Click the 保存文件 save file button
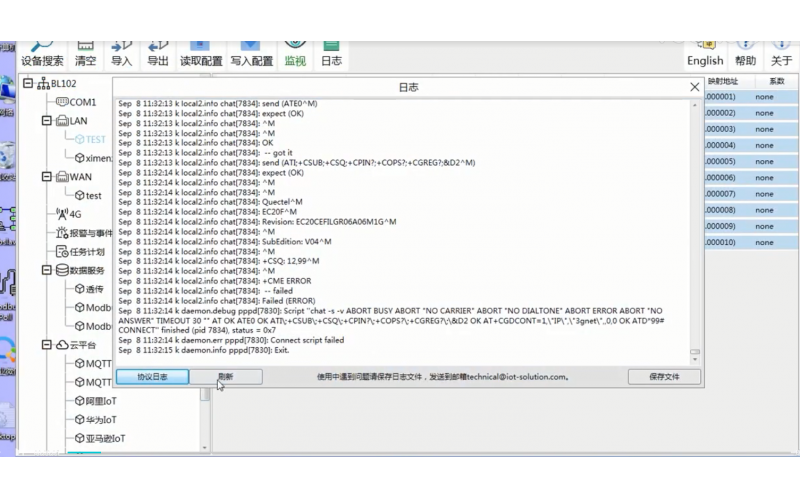The image size is (800, 500). coord(664,377)
